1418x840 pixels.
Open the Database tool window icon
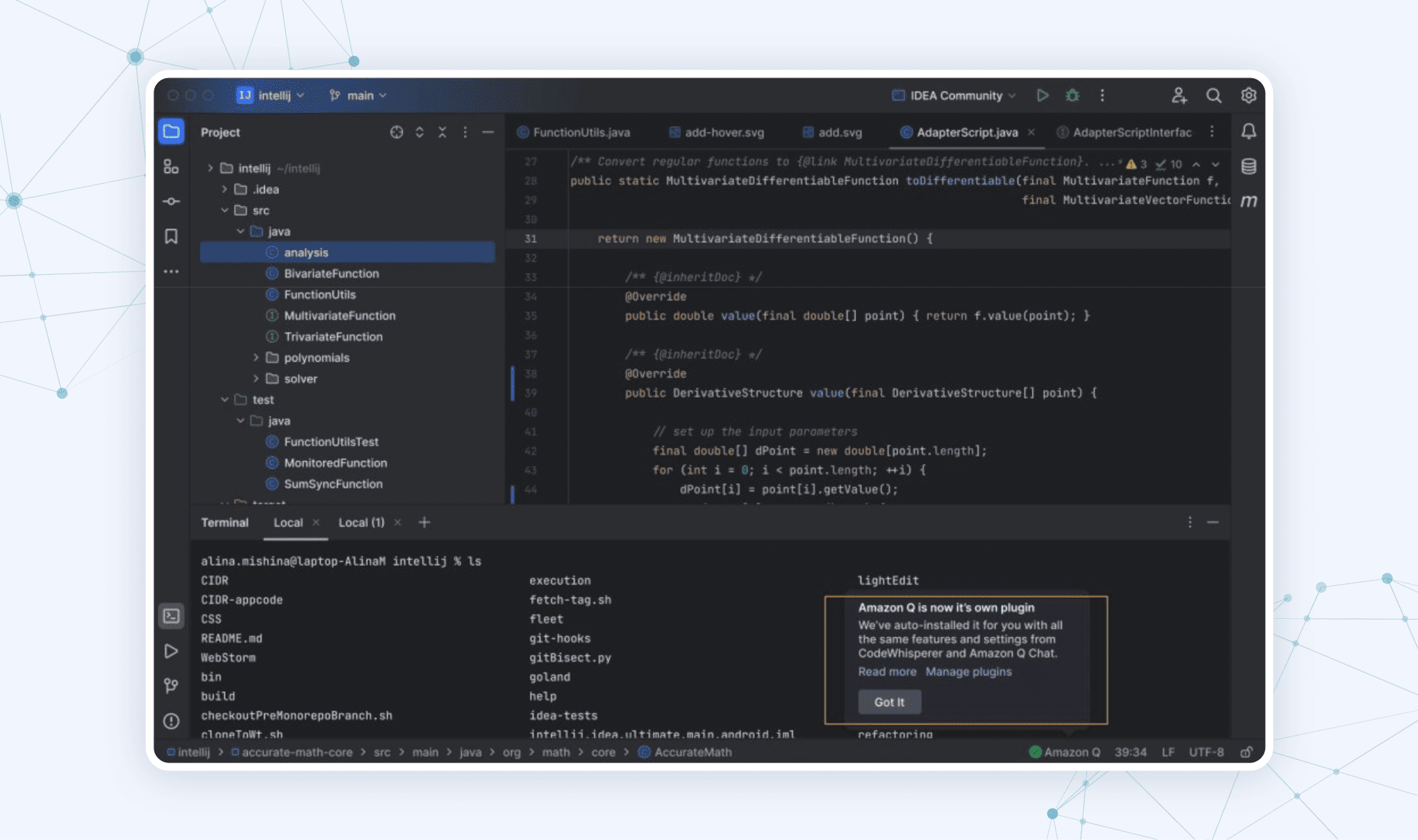point(1249,166)
